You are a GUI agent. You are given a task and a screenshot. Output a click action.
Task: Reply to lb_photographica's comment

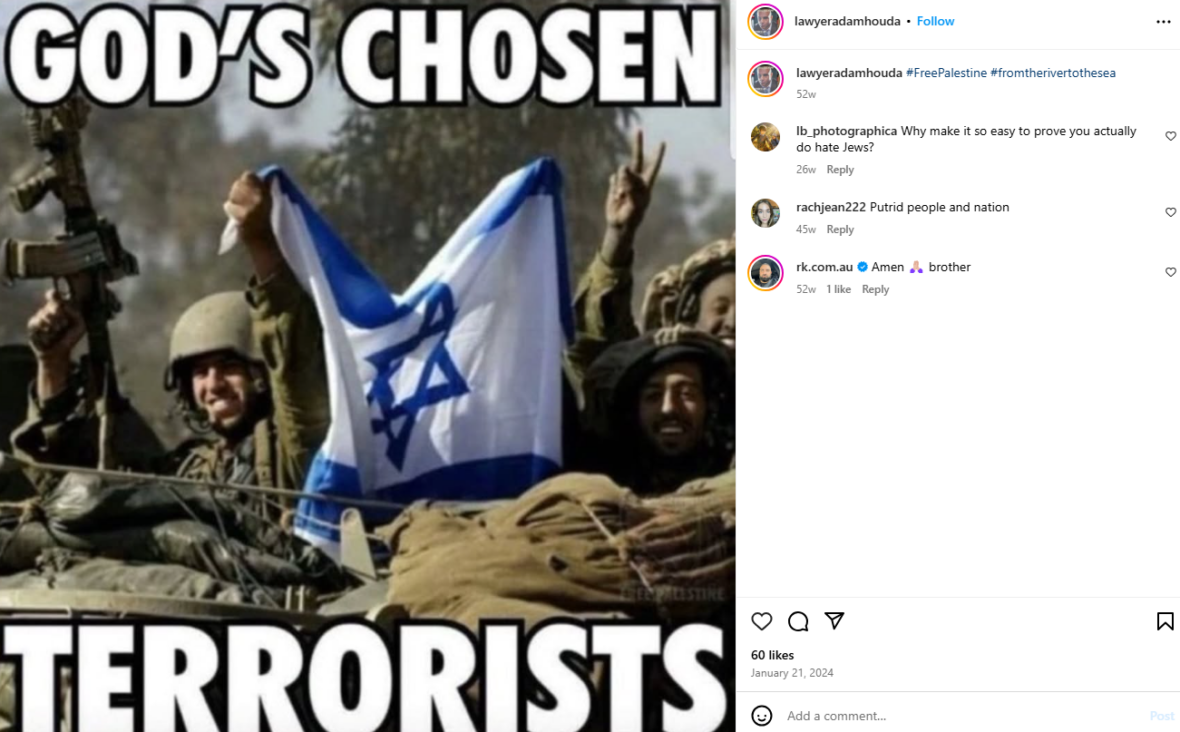840,169
